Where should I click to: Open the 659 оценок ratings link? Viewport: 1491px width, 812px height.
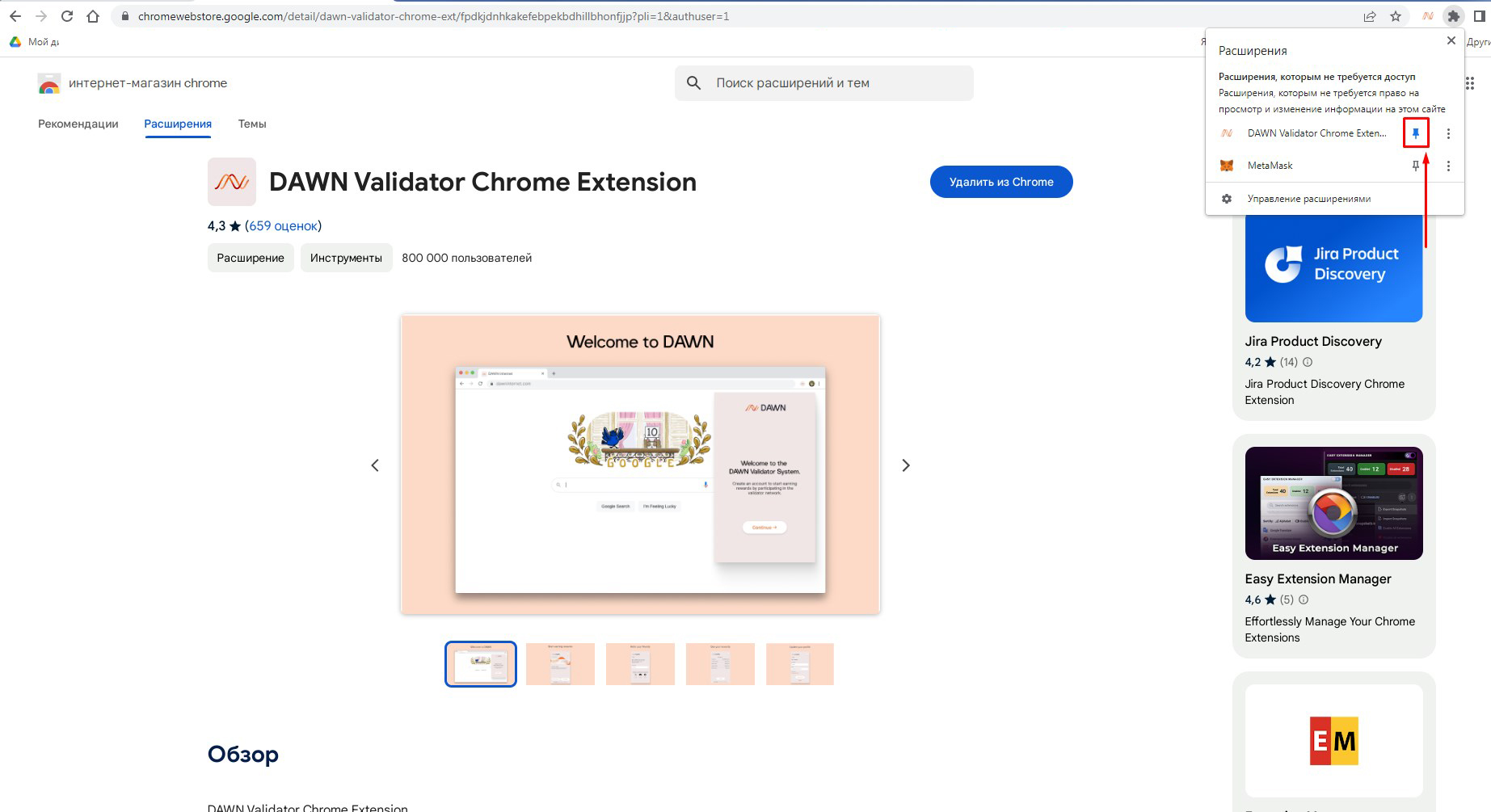283,226
